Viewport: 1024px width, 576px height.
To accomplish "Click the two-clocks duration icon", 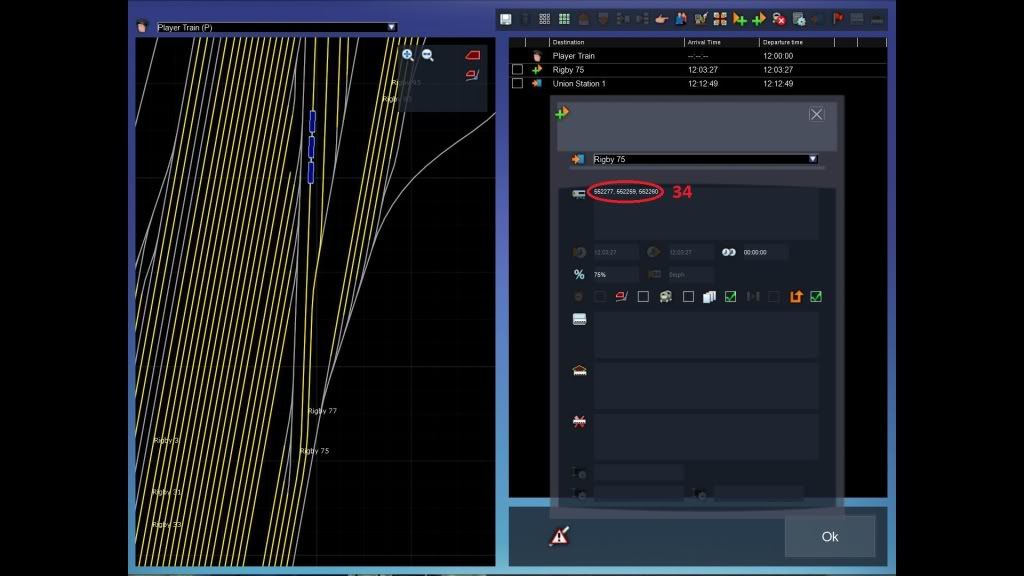I will click(729, 252).
